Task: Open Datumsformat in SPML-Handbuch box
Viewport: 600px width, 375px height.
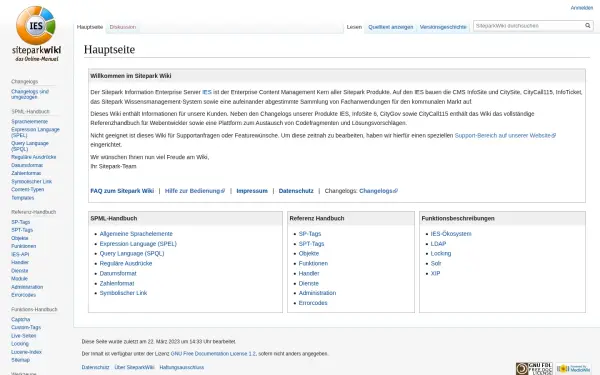Action: tap(118, 273)
